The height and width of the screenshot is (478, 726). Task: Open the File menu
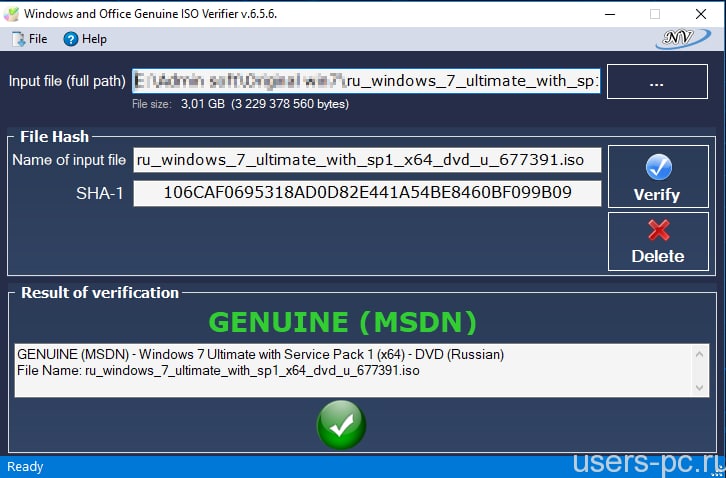tap(30, 39)
